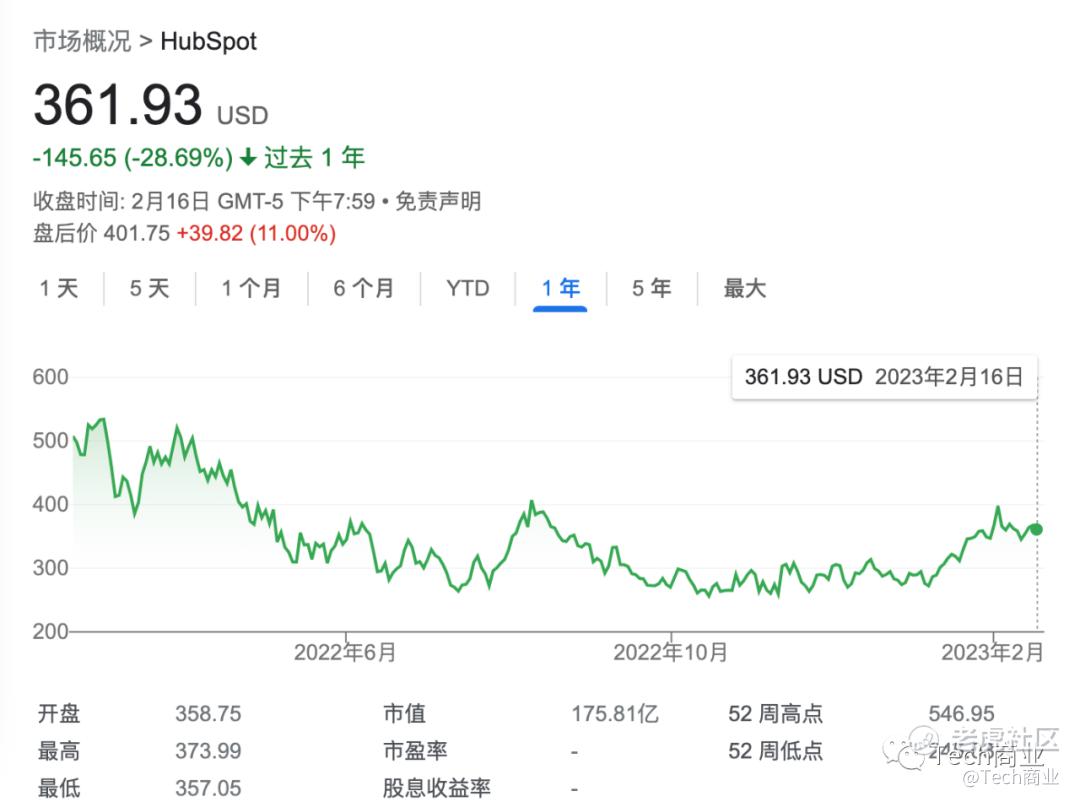
Task: Click the downward arrow icon beside 过去 1 年
Action: tap(248, 158)
